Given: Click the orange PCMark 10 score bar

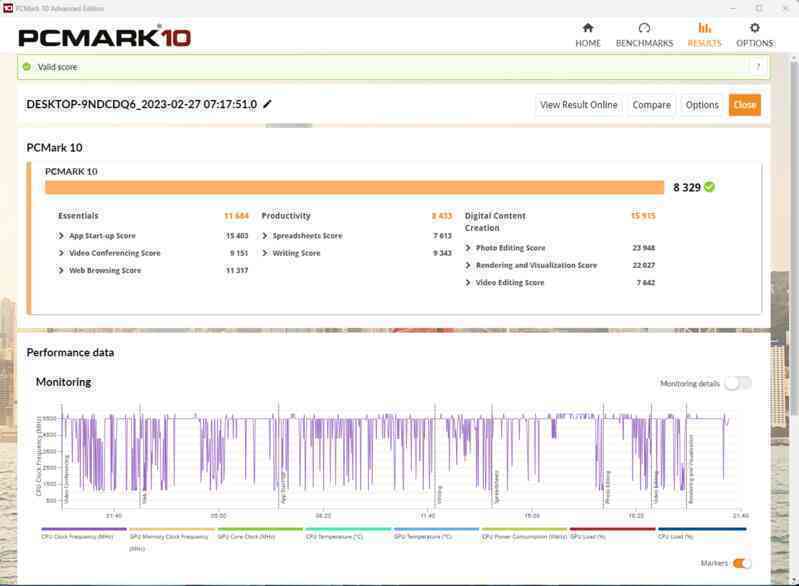Looking at the screenshot, I should [354, 188].
